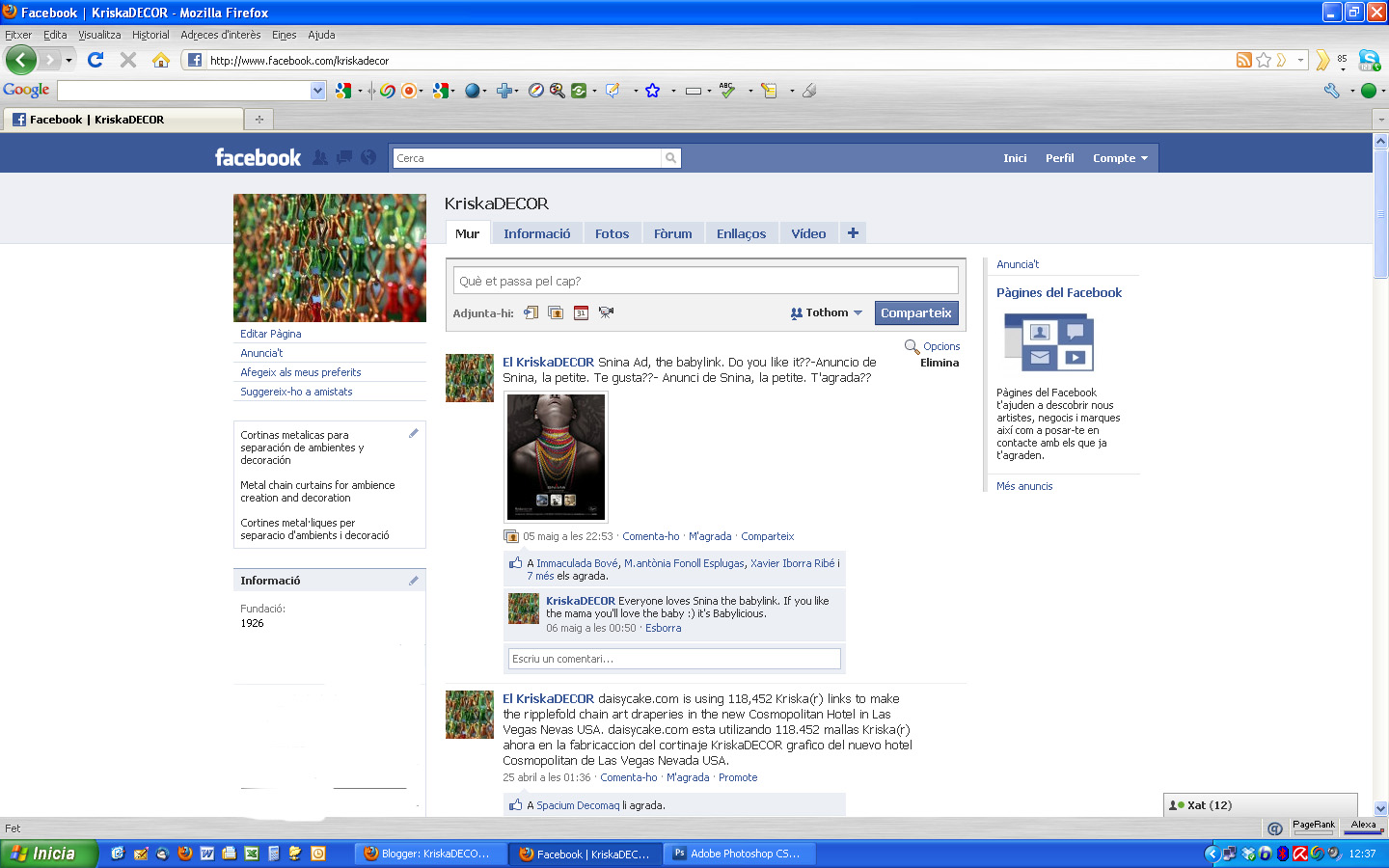Subscribe via the orange RSS feed icon
This screenshot has width=1389, height=868.
click(1244, 60)
